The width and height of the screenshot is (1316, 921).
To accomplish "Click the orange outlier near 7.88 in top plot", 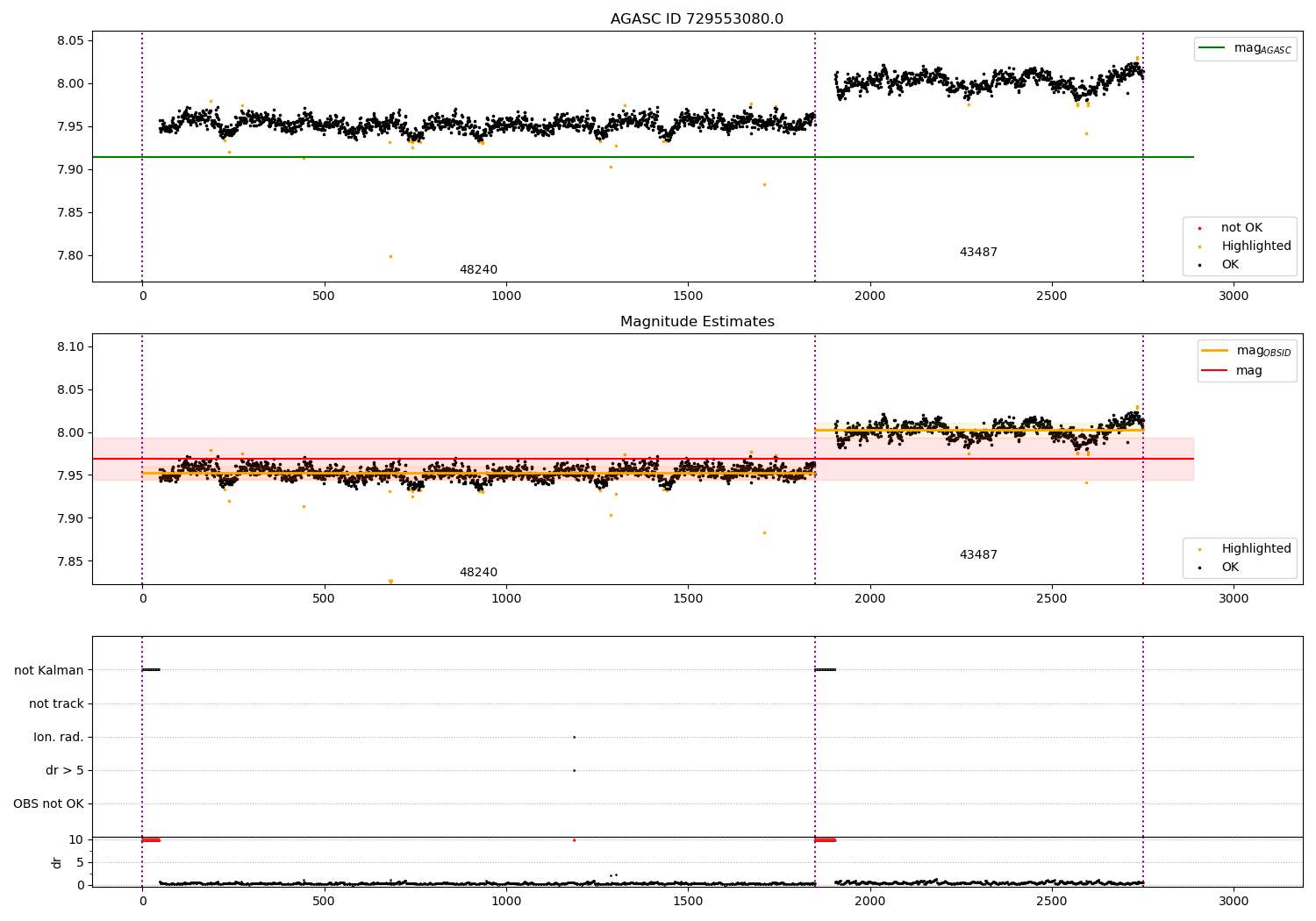I will point(764,184).
